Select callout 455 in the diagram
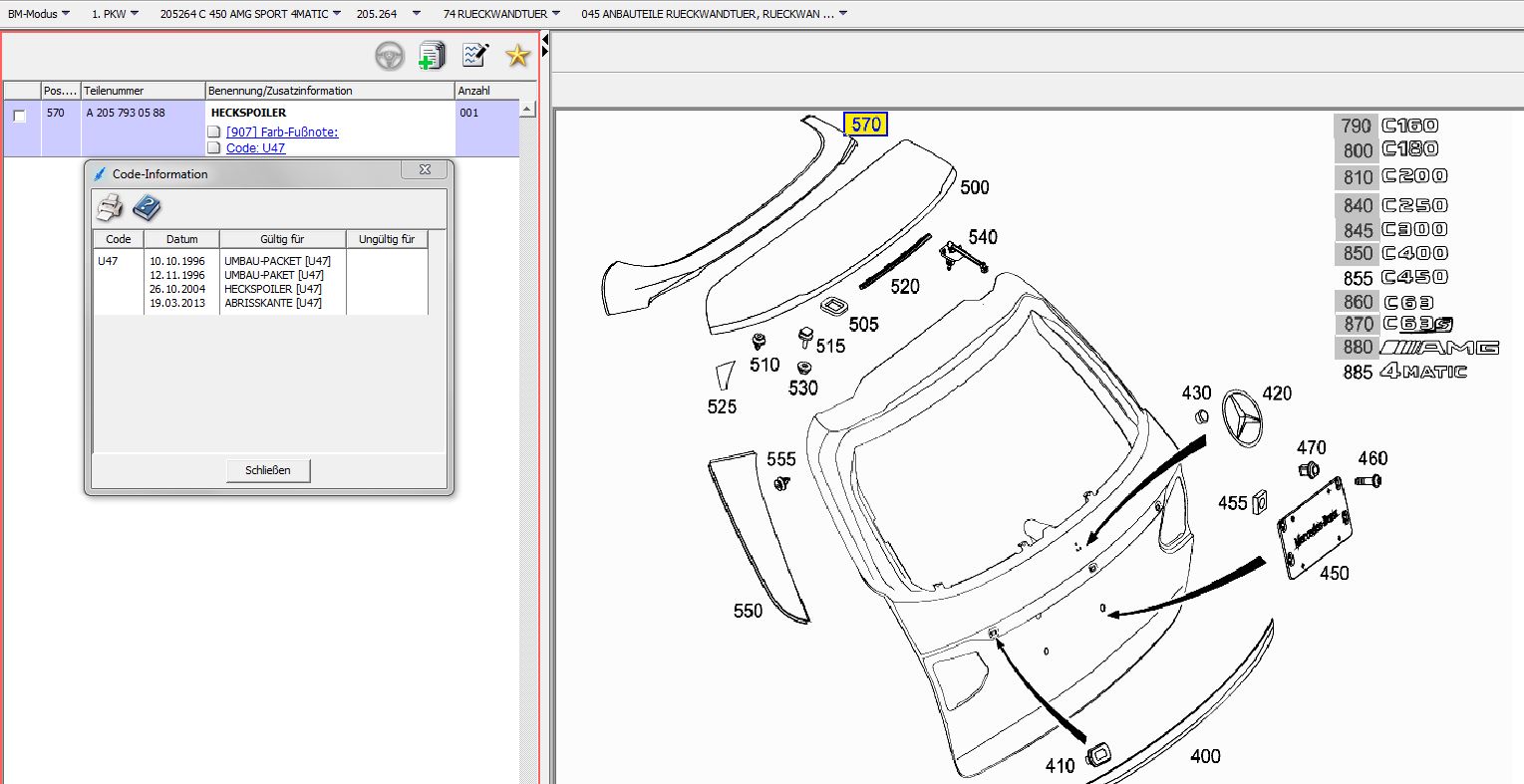Image resolution: width=1524 pixels, height=784 pixels. 1233,503
